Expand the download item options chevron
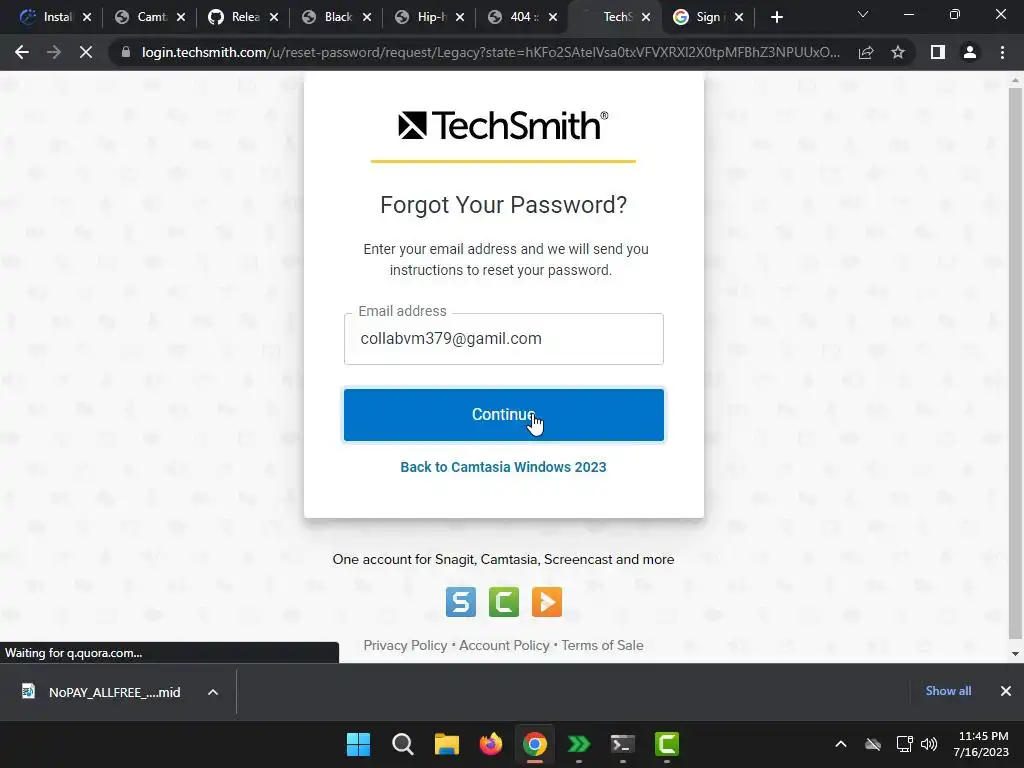Image resolution: width=1024 pixels, height=768 pixels. point(213,692)
